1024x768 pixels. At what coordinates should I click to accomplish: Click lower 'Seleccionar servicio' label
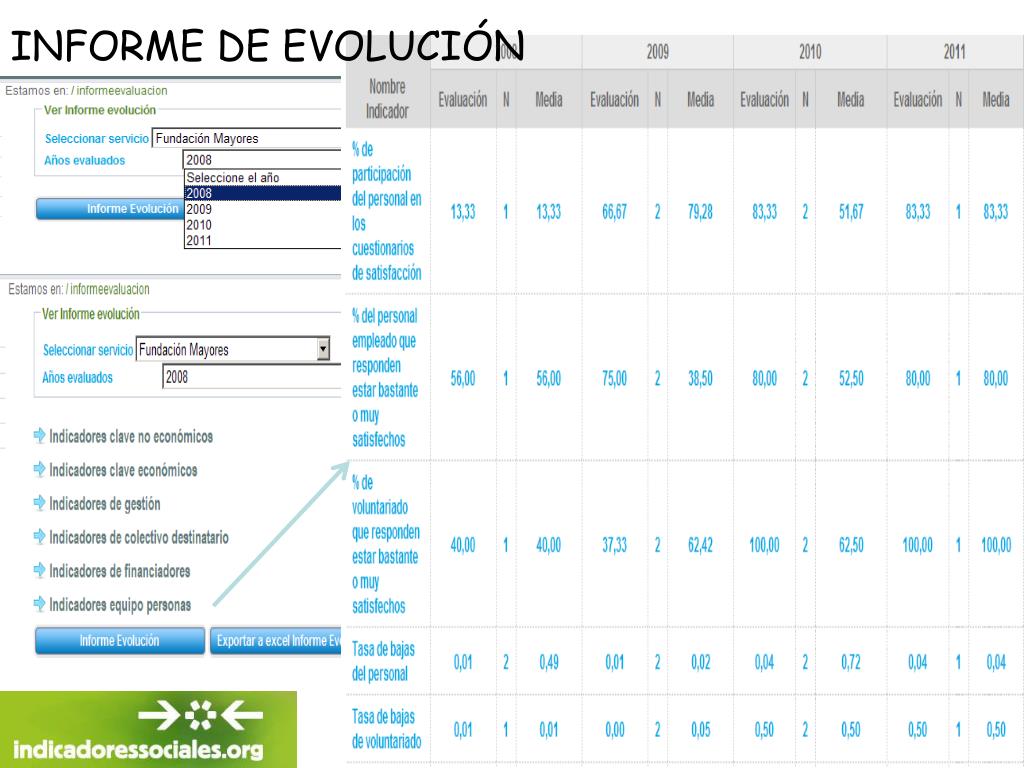pyautogui.click(x=88, y=350)
